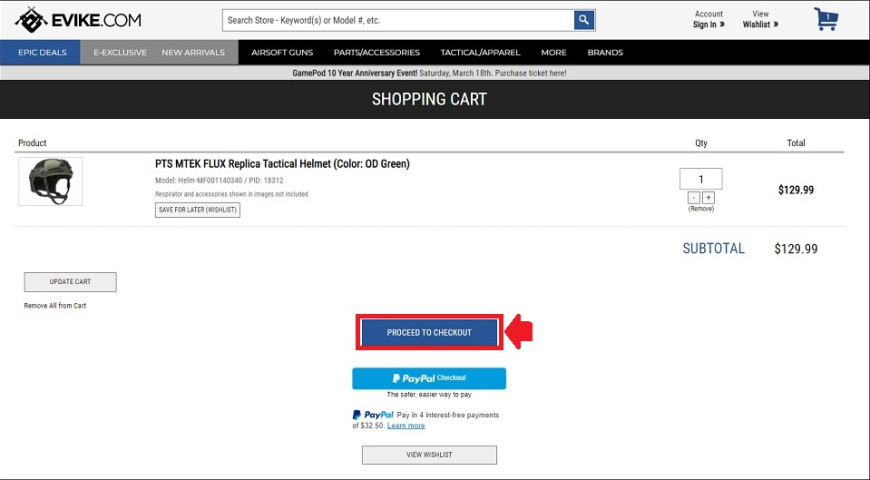Click Save For Later (Wishlist) button
This screenshot has width=870, height=480.
[x=198, y=210]
